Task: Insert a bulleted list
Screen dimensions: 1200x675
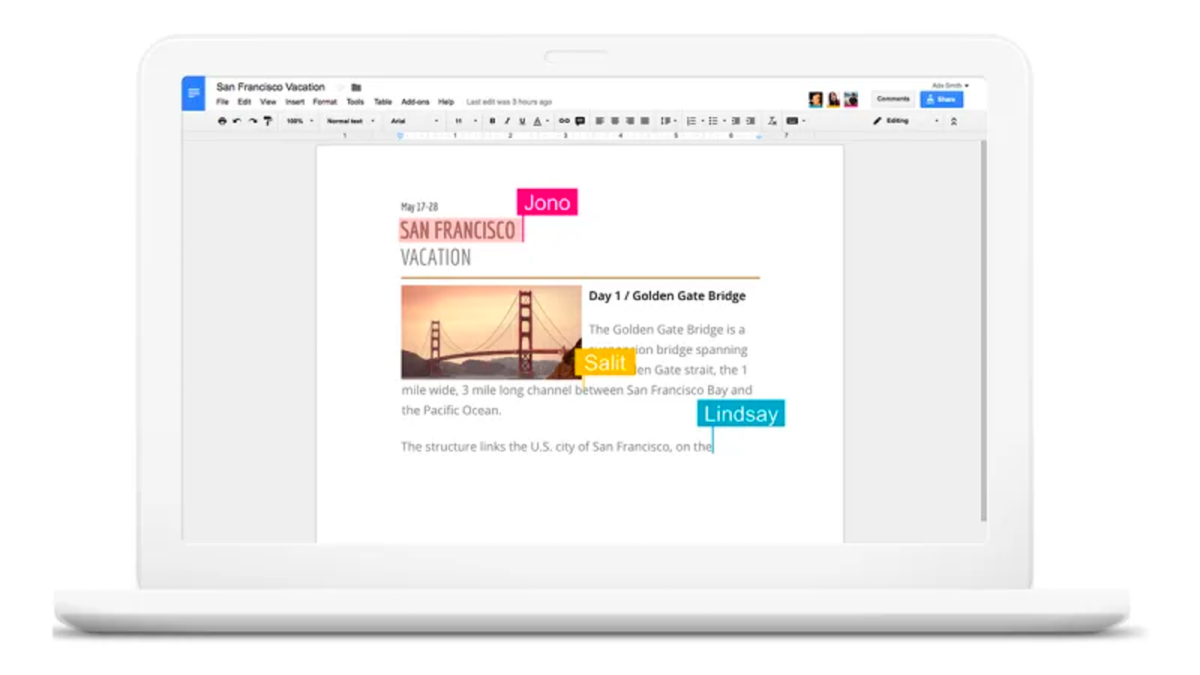Action: click(713, 121)
